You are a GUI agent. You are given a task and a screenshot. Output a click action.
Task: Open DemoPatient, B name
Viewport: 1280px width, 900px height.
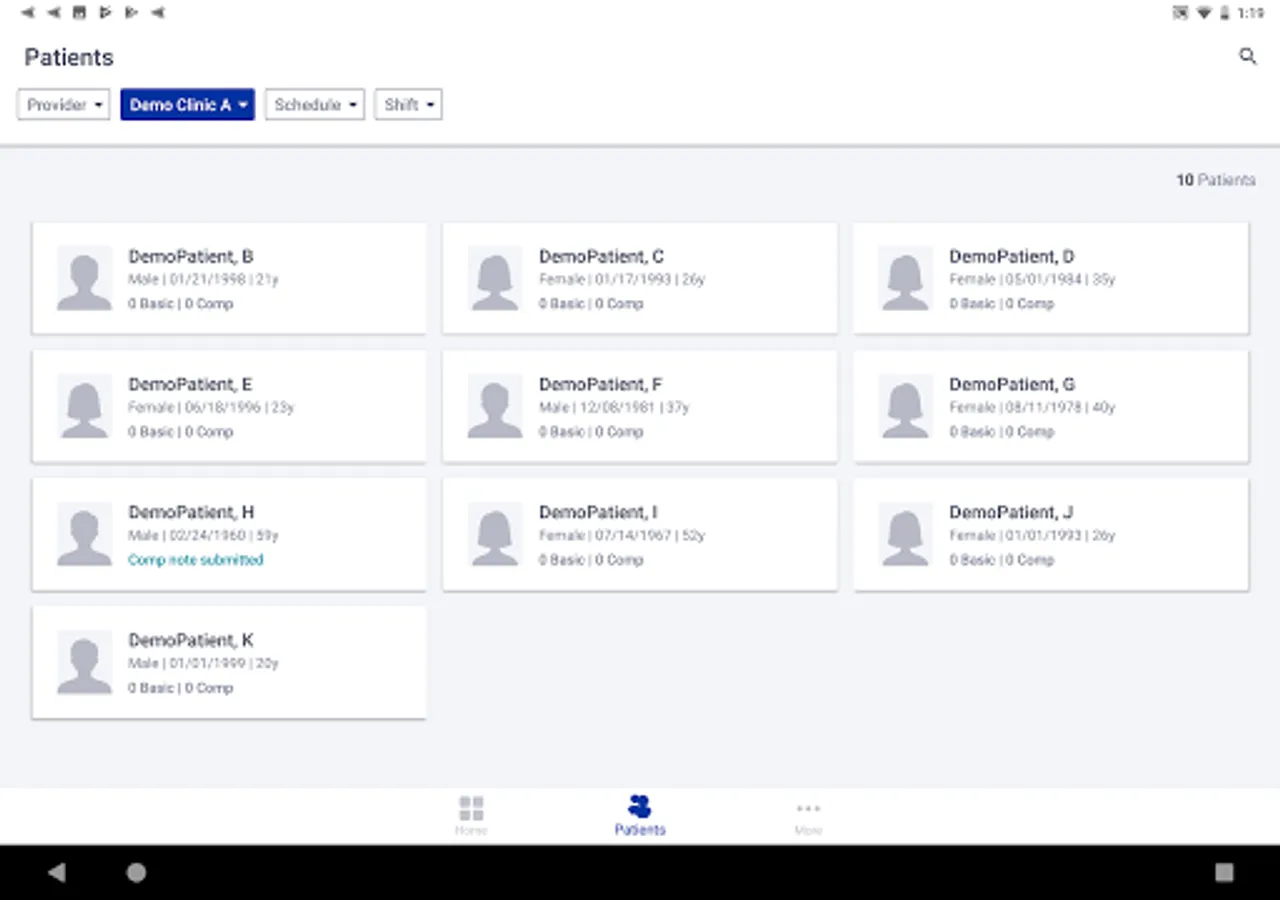coord(191,257)
